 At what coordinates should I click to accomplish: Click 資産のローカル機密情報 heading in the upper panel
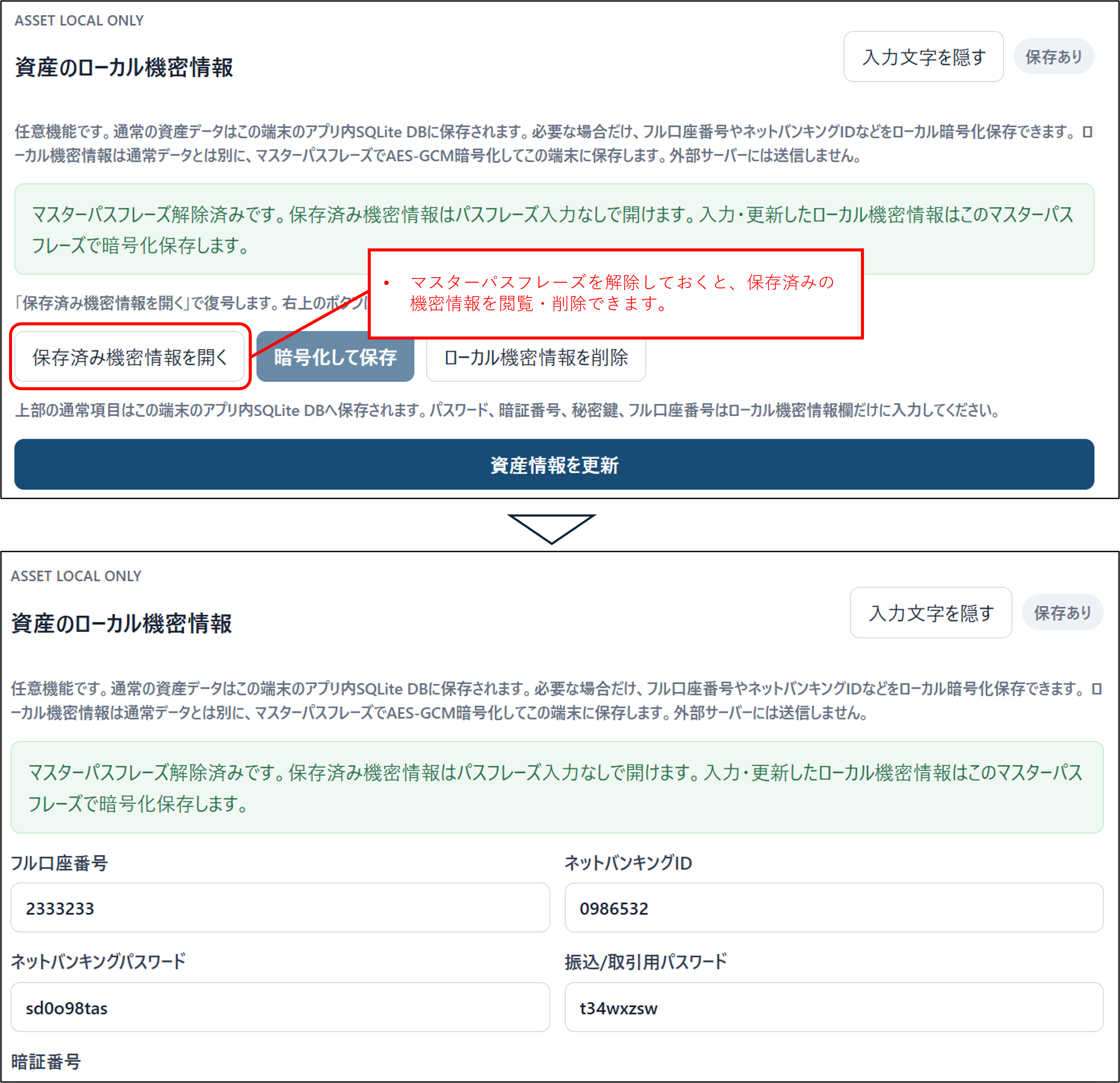point(124,67)
